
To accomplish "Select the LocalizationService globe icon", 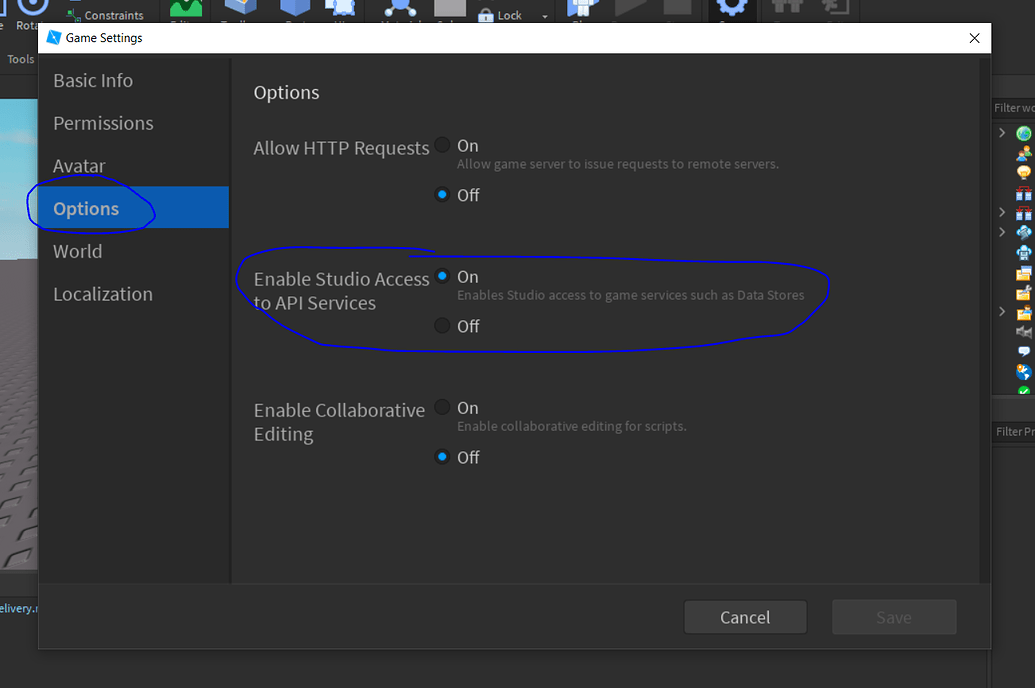I will 1024,372.
